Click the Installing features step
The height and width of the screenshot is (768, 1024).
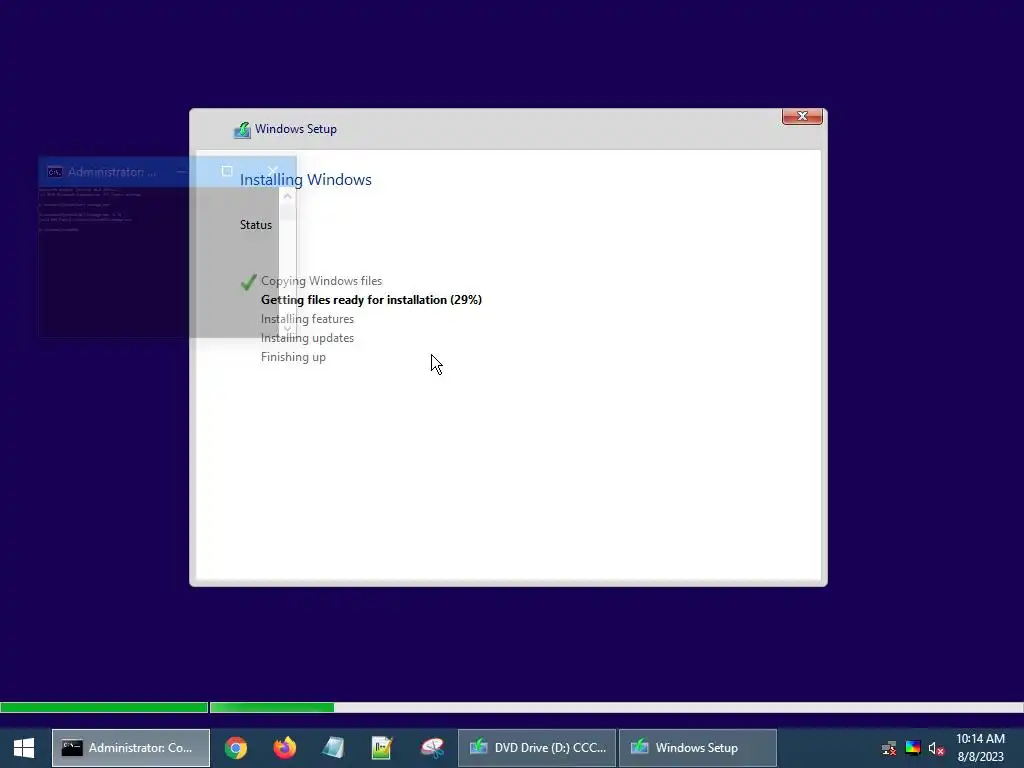pyautogui.click(x=308, y=319)
